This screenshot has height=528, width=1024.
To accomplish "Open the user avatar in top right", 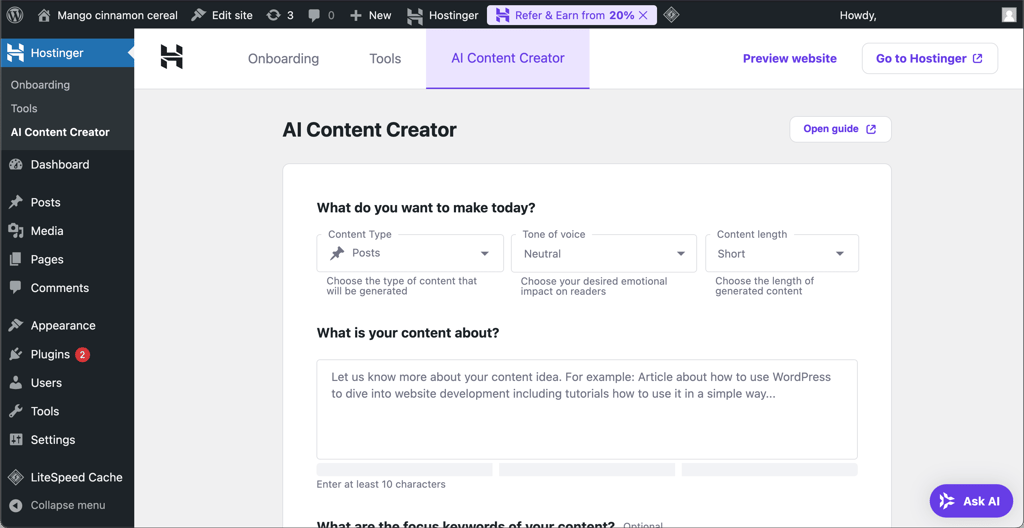I will pos(1009,15).
